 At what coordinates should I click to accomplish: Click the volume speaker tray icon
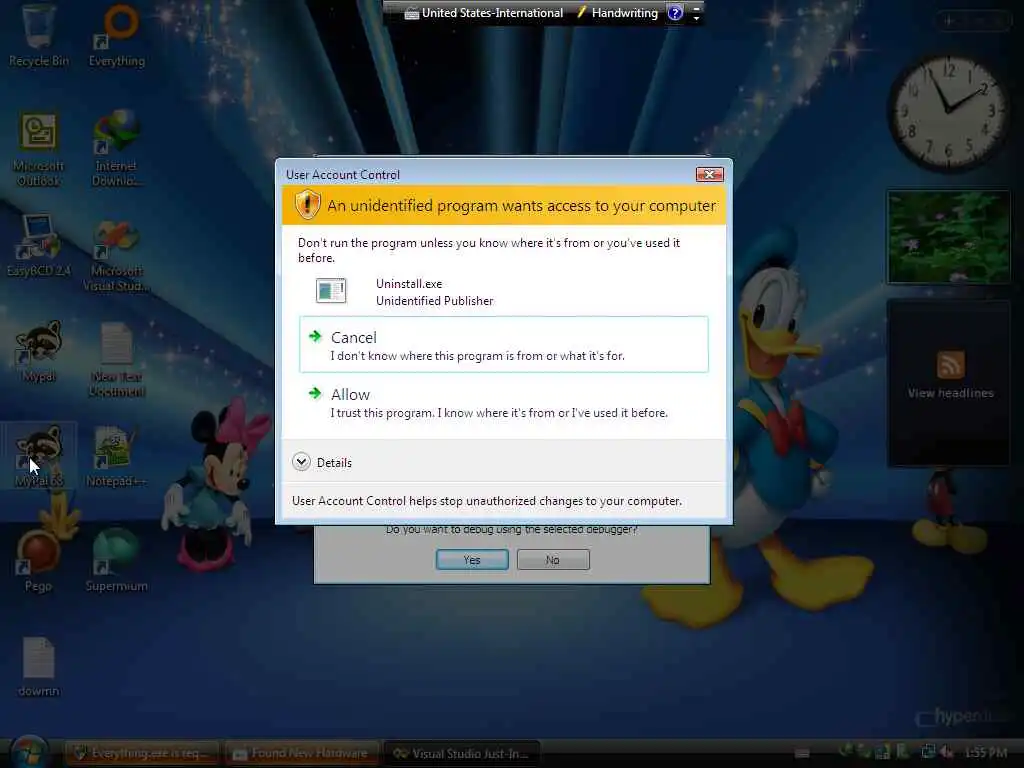[946, 752]
